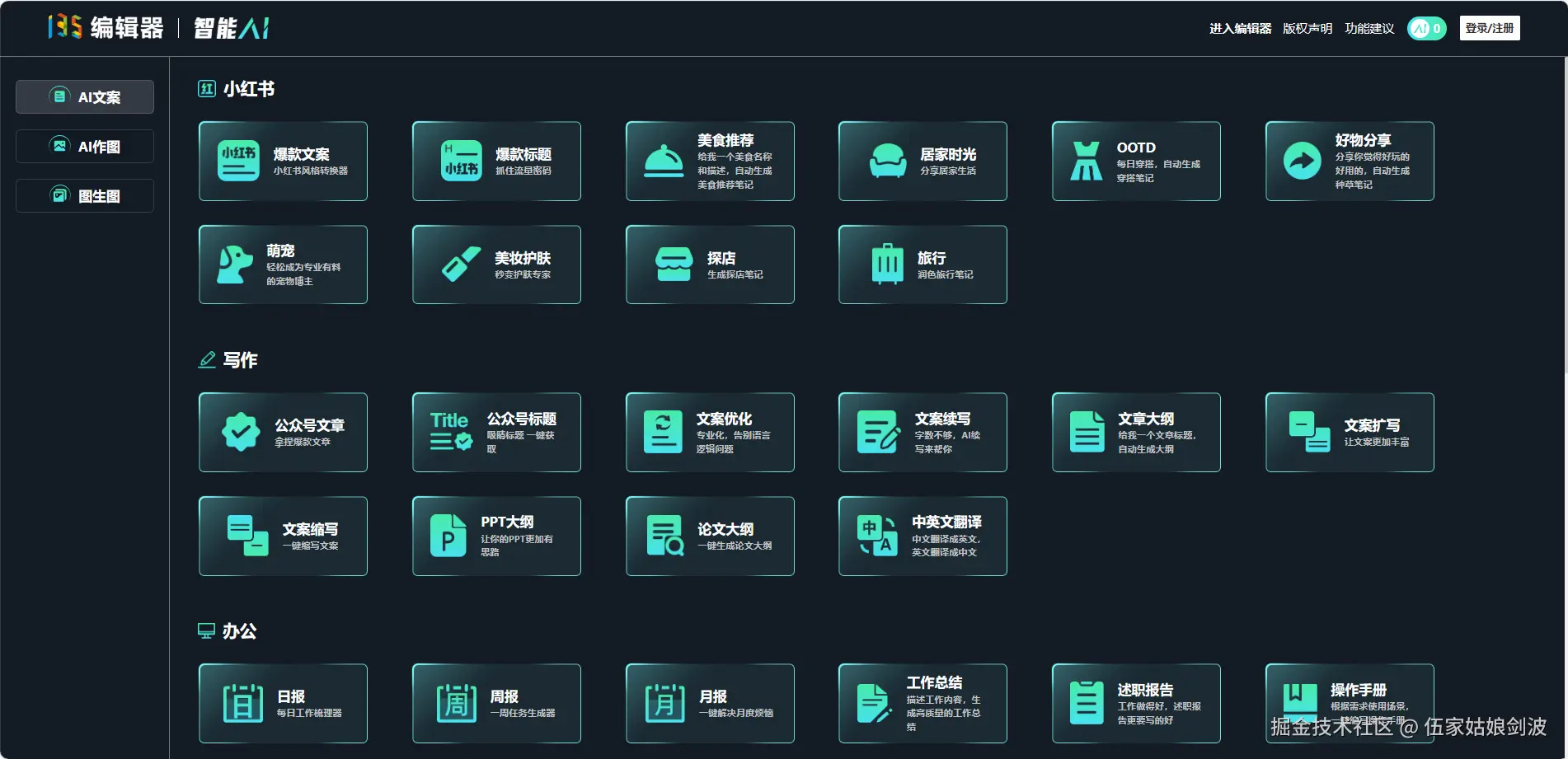
Task: Open the 述职报告 clipboard icon
Action: coord(1087,703)
